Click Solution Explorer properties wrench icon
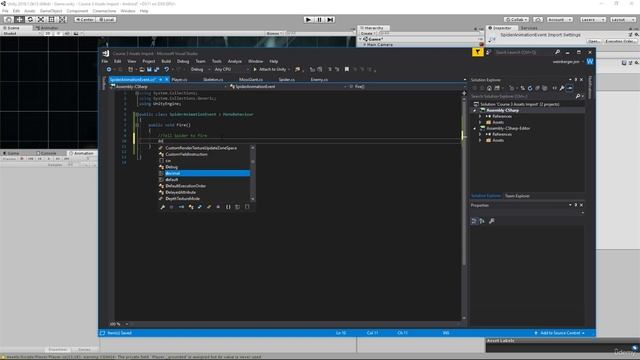This screenshot has width=640, height=360. tap(562, 88)
